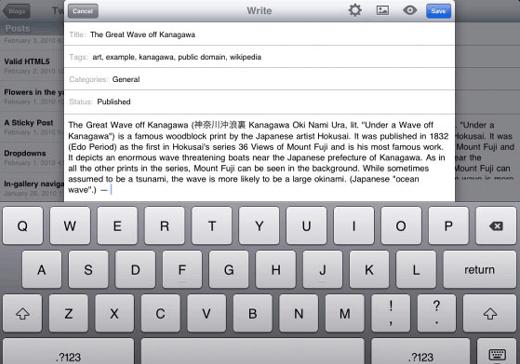Tap the M key

pyautogui.click(x=345, y=313)
